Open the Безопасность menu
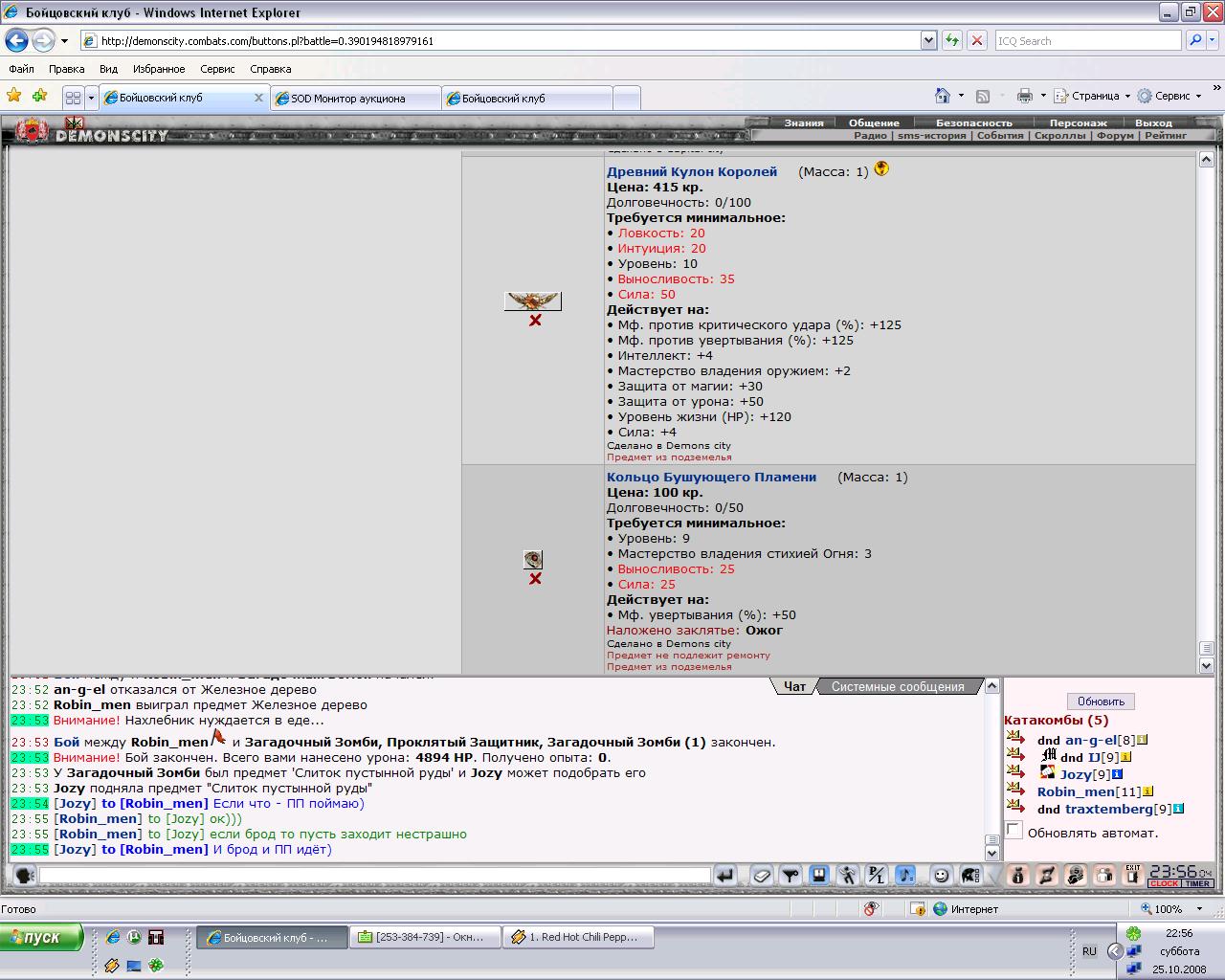 point(973,122)
